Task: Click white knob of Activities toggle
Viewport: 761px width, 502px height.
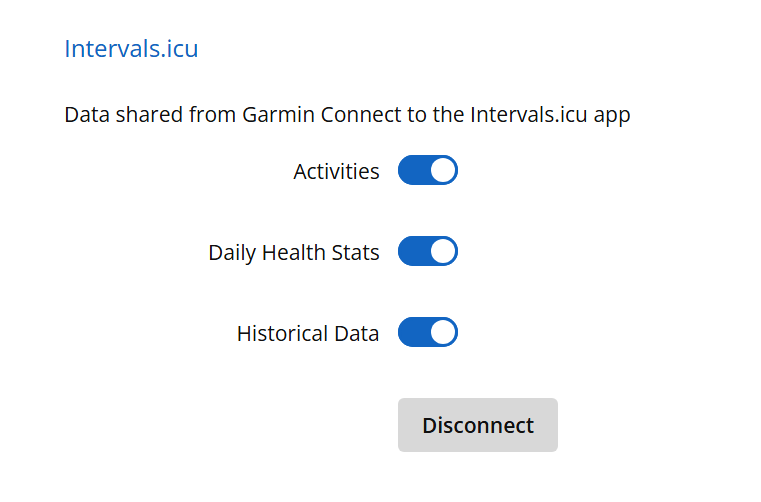Action: [443, 171]
